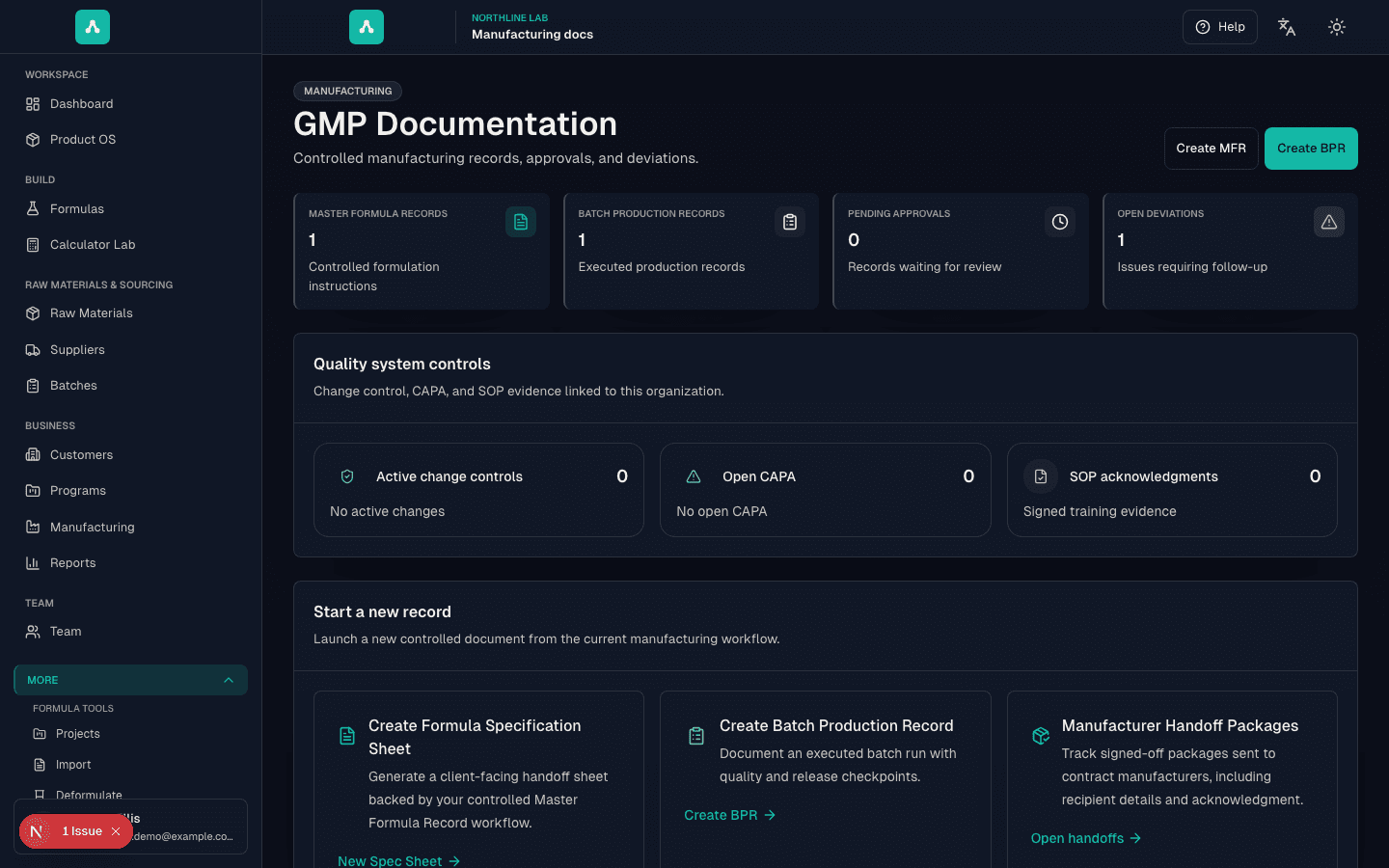Follow the New Spec Sheet link
Screen dimensions: 1389x868
(x=399, y=860)
